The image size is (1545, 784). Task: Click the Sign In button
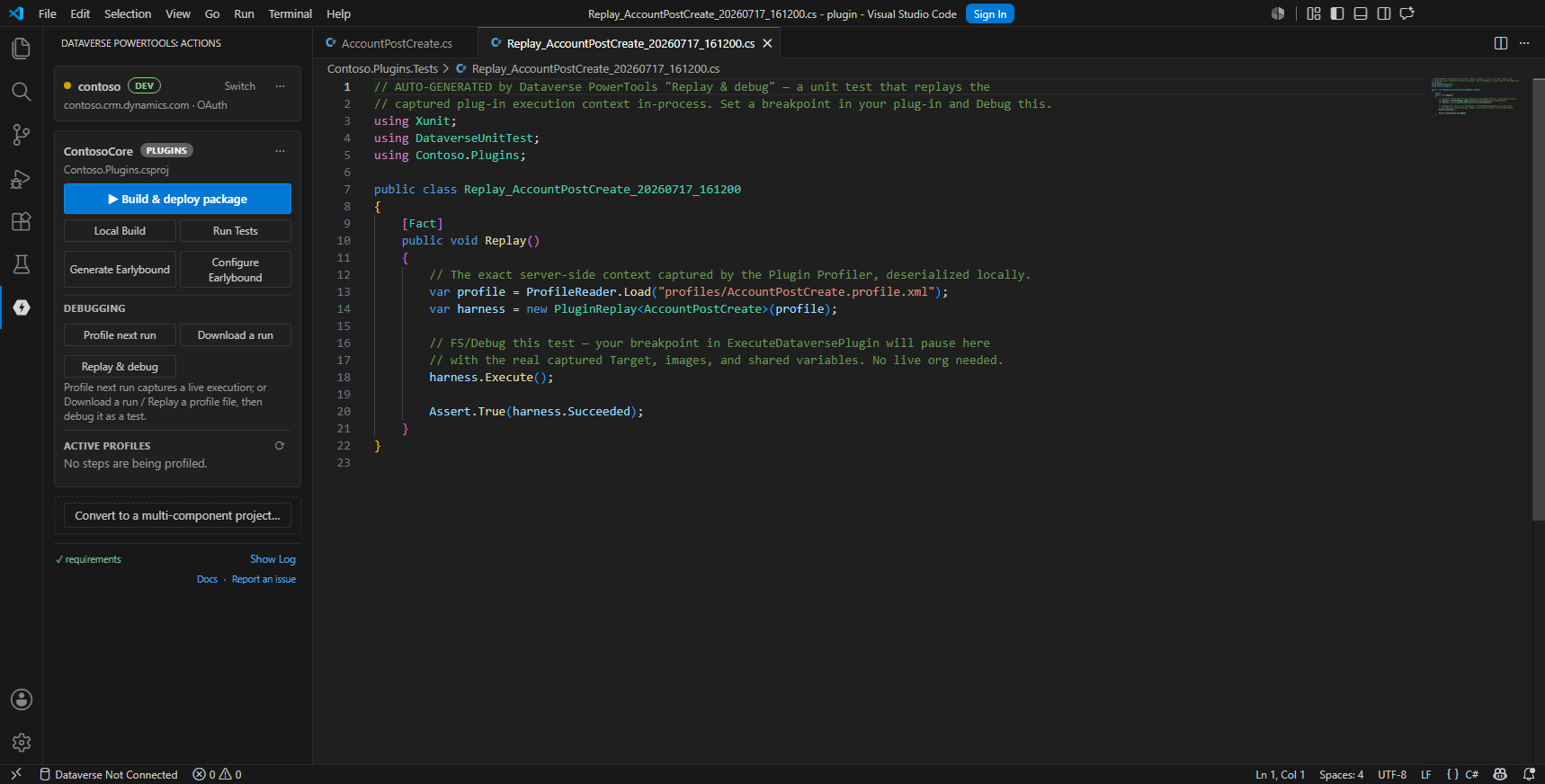click(989, 13)
